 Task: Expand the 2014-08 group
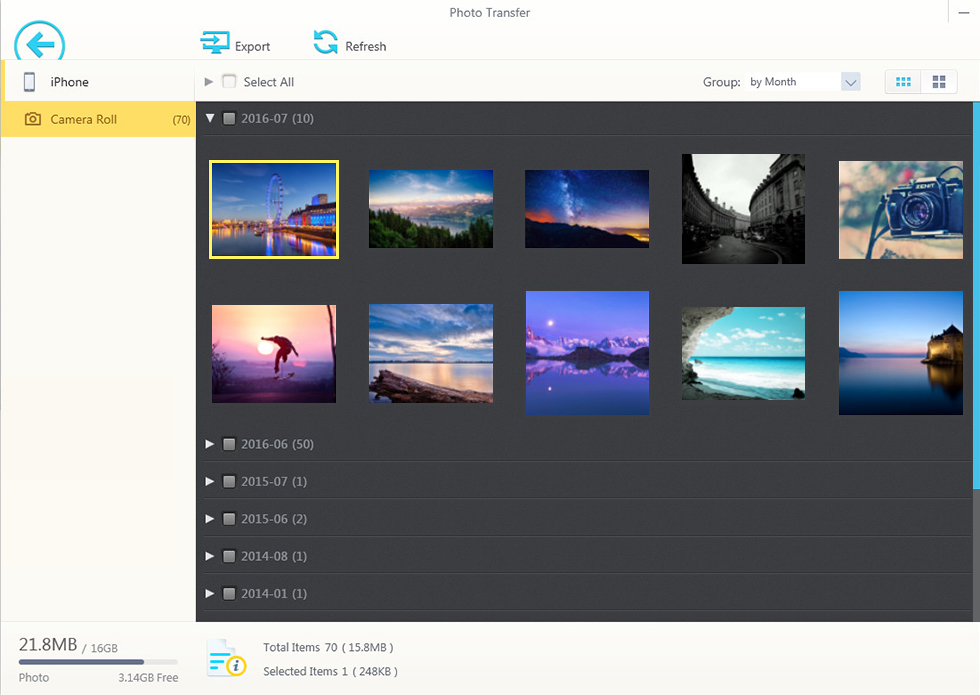tap(210, 556)
